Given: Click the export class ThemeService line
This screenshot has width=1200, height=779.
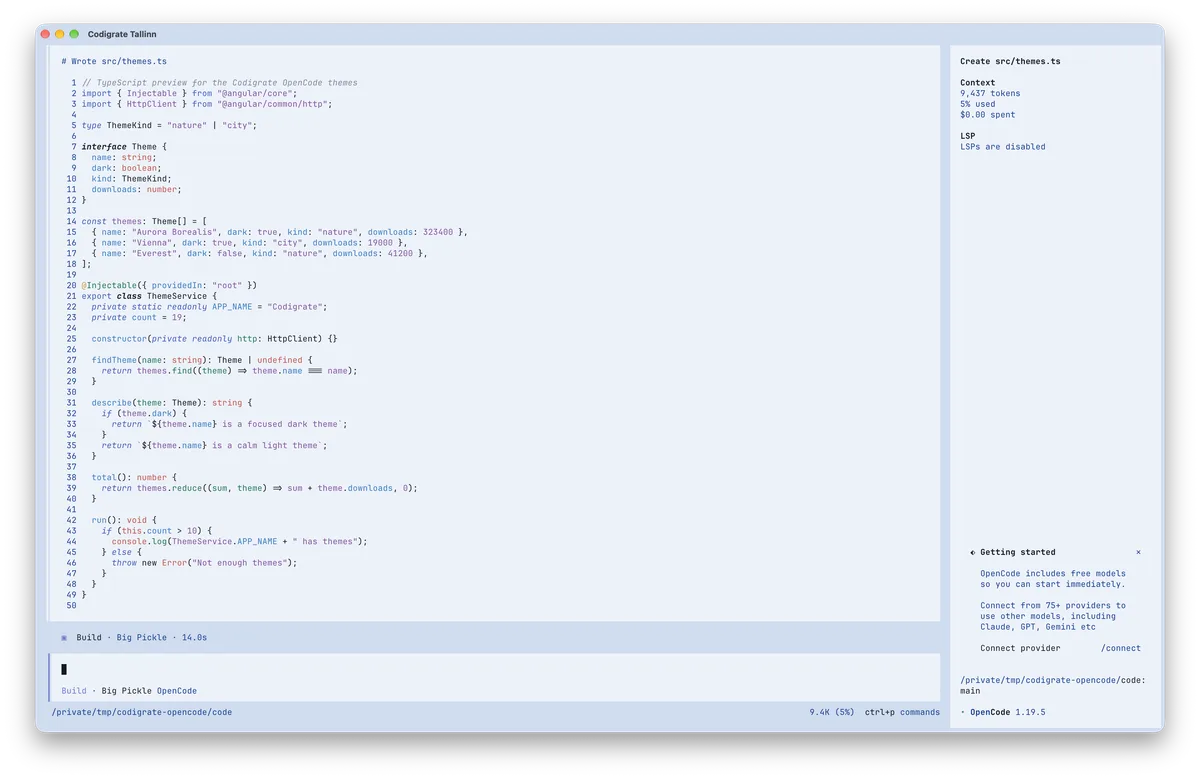Looking at the screenshot, I should (x=149, y=296).
